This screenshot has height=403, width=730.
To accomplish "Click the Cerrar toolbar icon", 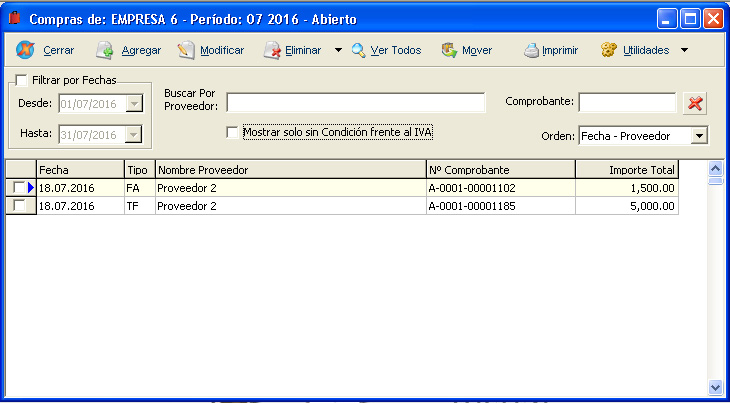I will 26,50.
